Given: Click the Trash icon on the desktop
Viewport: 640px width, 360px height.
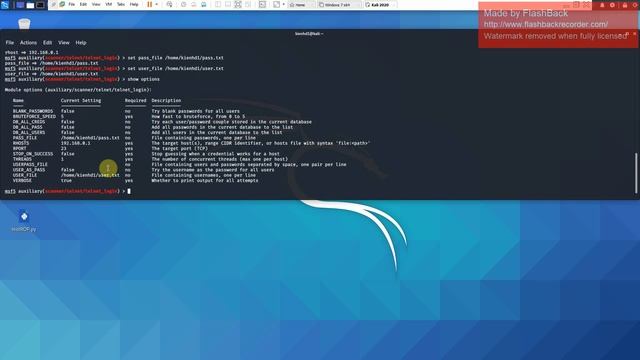Looking at the screenshot, I should [x=24, y=24].
